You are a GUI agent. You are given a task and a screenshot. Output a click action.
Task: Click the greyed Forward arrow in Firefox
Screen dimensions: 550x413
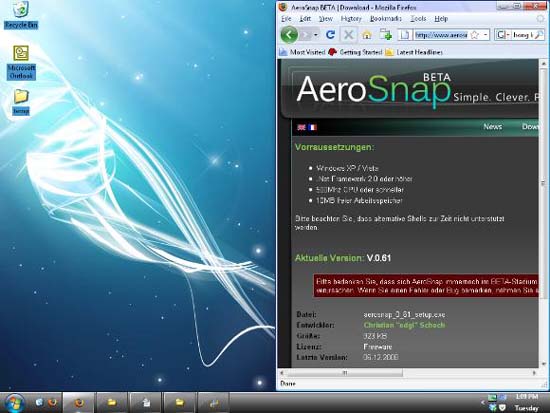(306, 35)
